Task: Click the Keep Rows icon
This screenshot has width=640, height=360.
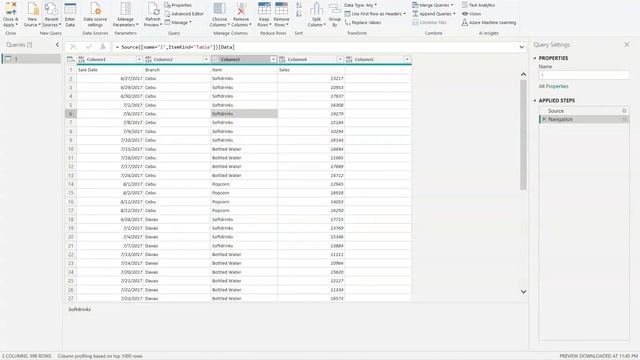Action: point(264,9)
